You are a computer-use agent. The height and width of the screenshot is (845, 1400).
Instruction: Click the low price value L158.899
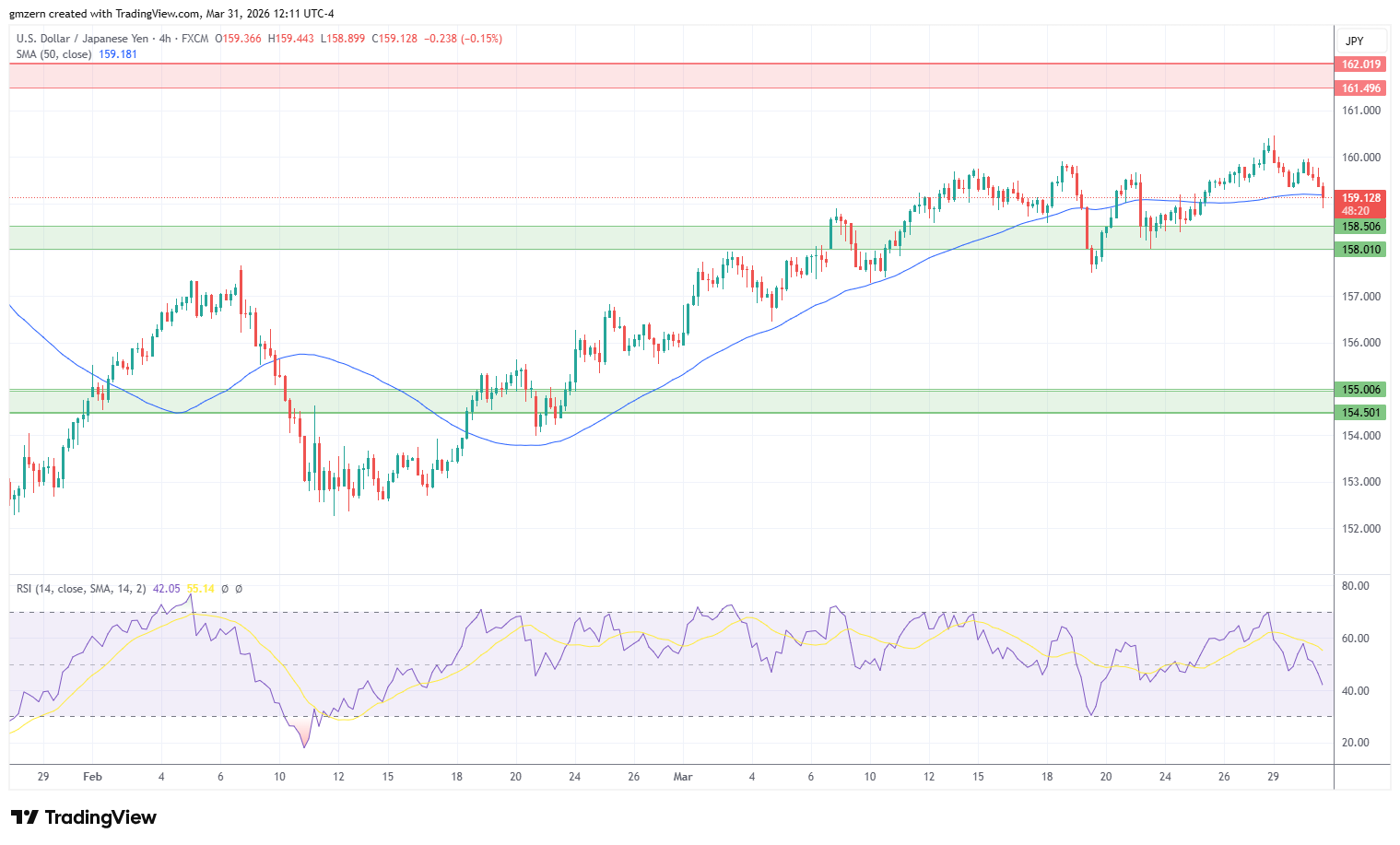coord(342,39)
